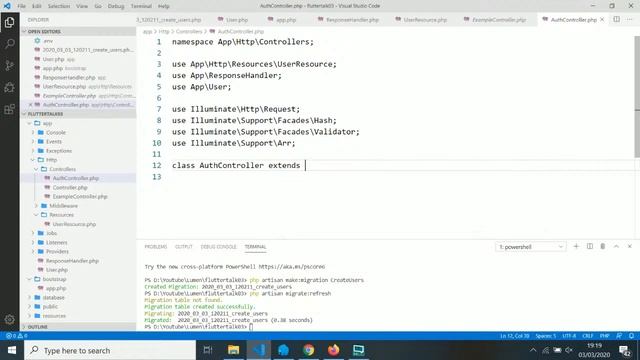The width and height of the screenshot is (640, 360).
Task: Open the Manage gear in activity bar
Action: pos(9,319)
